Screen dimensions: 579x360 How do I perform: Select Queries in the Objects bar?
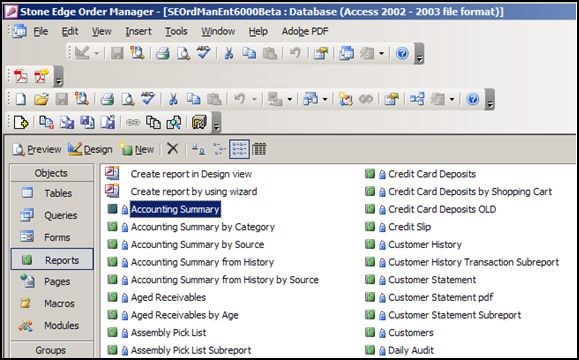click(x=52, y=215)
